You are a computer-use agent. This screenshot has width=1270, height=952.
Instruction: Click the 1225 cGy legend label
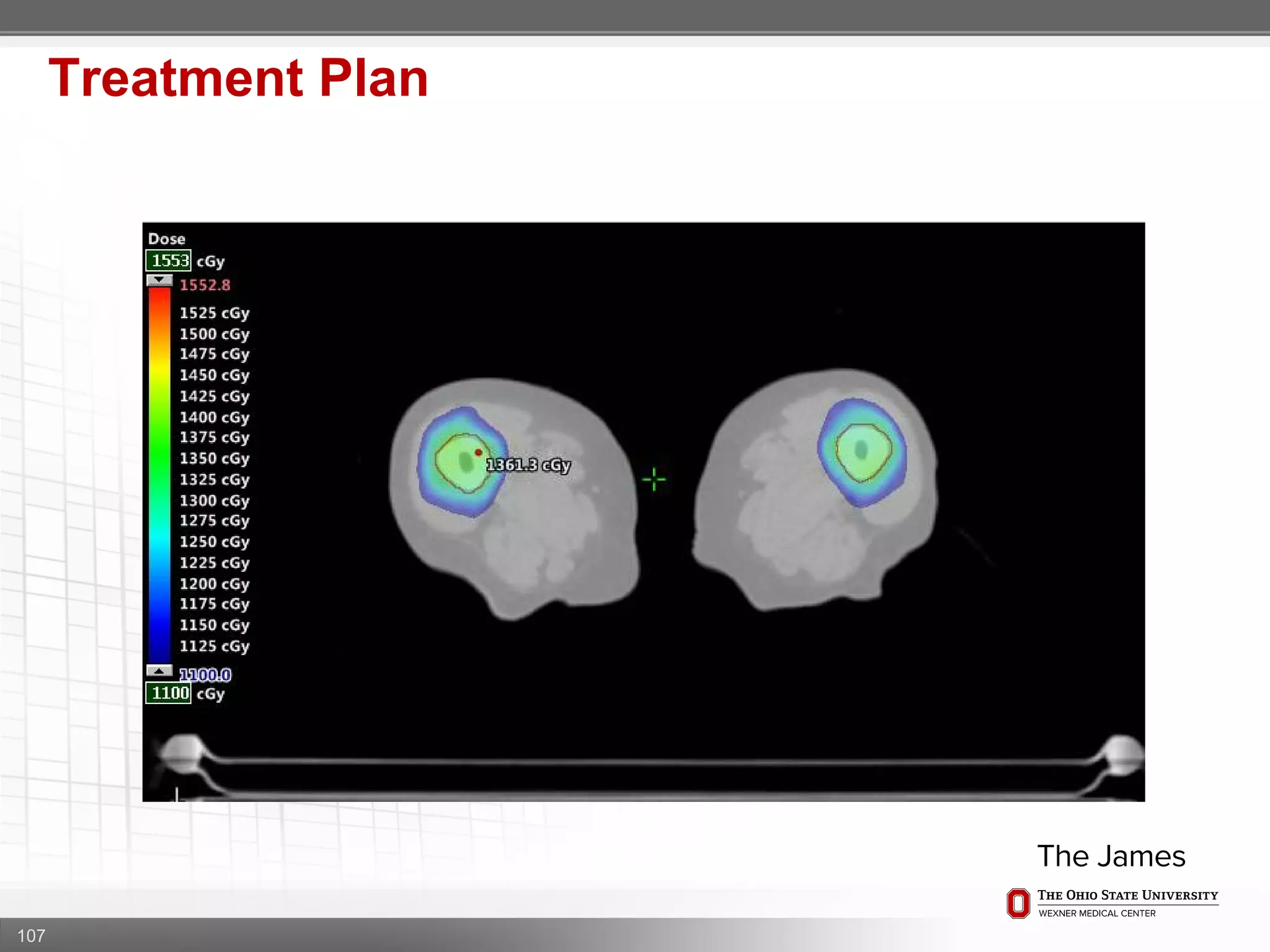[215, 563]
